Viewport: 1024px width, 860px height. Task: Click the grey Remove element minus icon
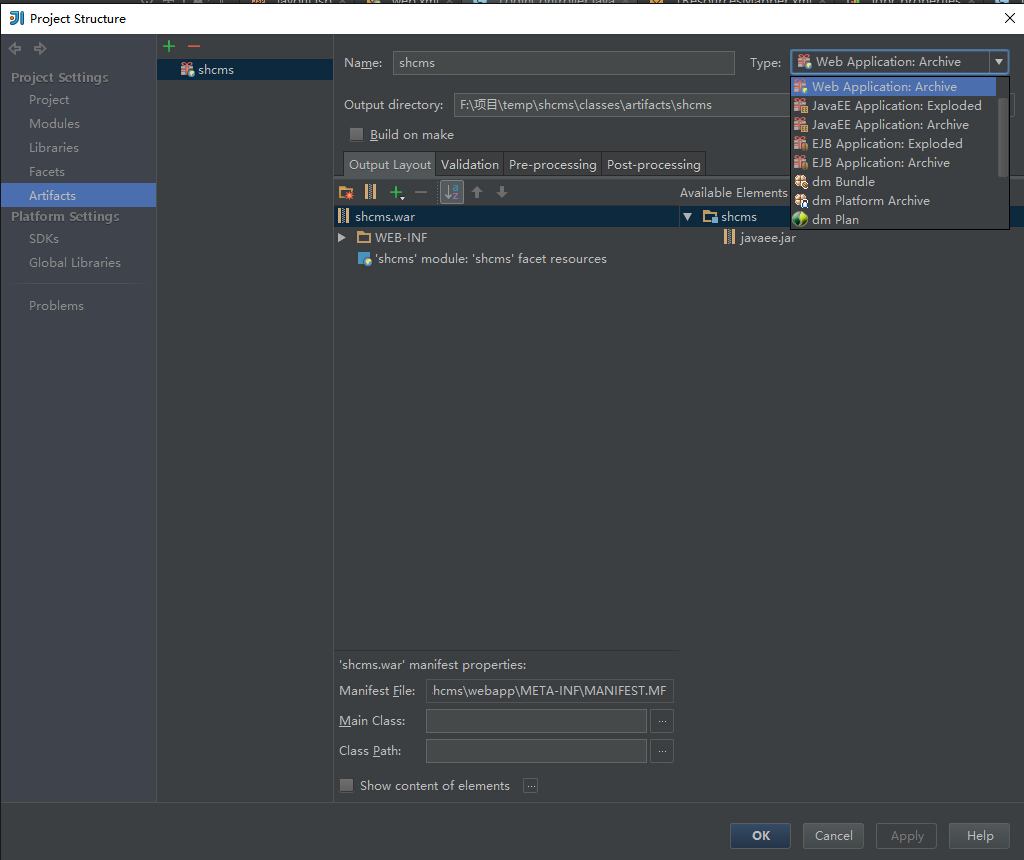(x=421, y=192)
